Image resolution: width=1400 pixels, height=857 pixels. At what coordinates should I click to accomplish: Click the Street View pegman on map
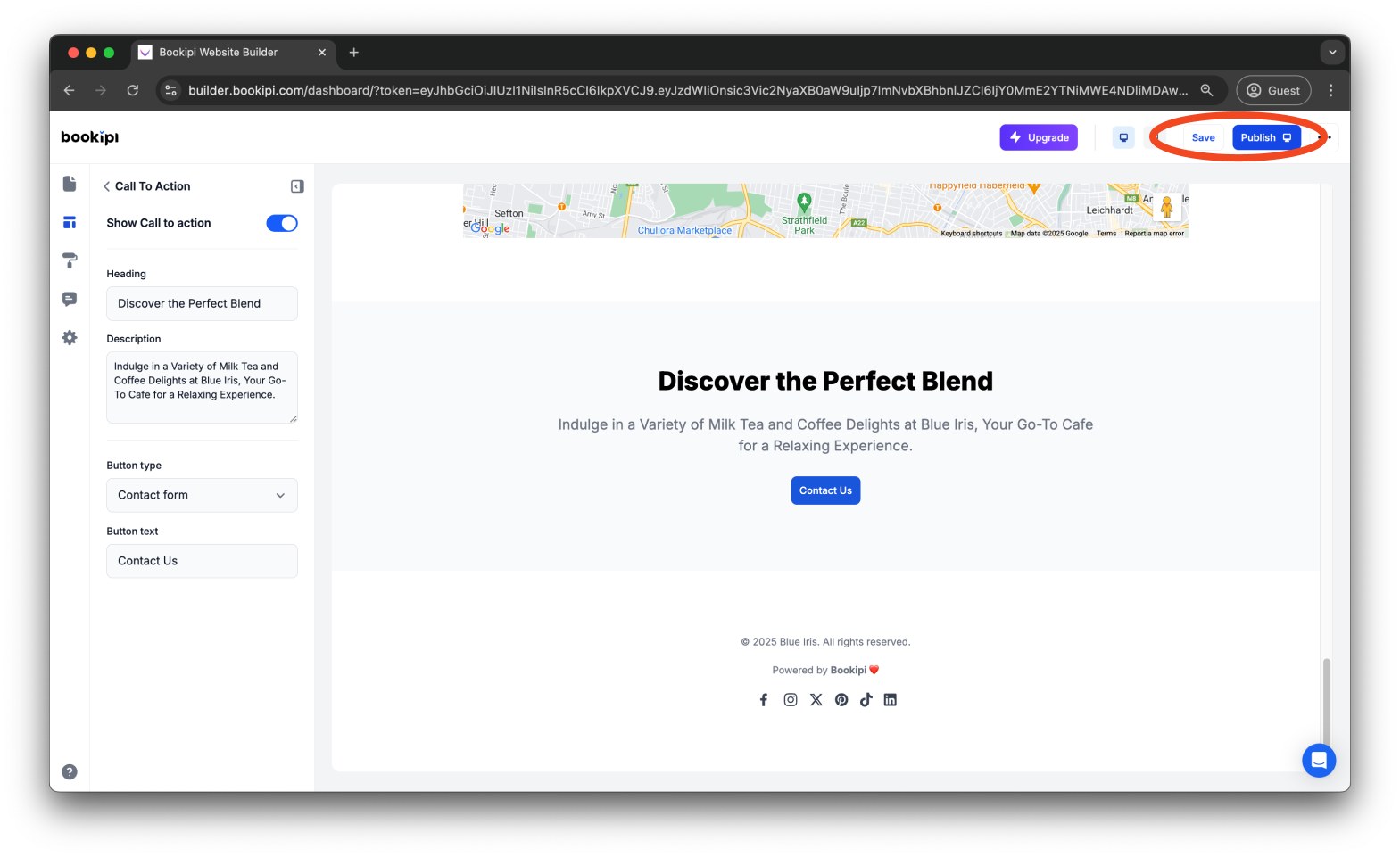[1167, 207]
